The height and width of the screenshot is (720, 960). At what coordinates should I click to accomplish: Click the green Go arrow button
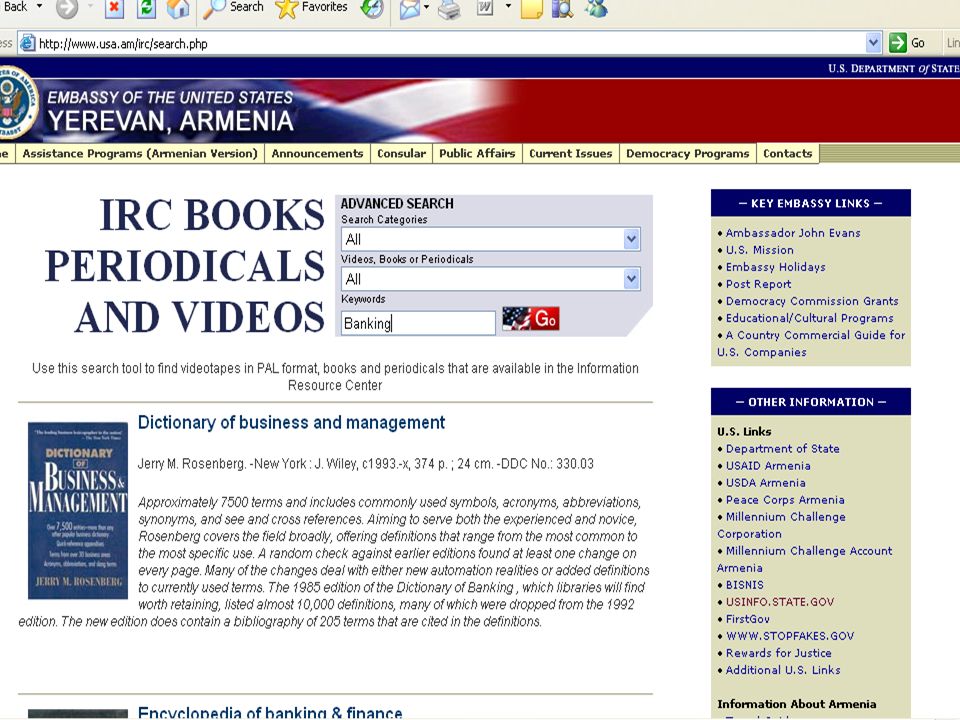pyautogui.click(x=907, y=43)
